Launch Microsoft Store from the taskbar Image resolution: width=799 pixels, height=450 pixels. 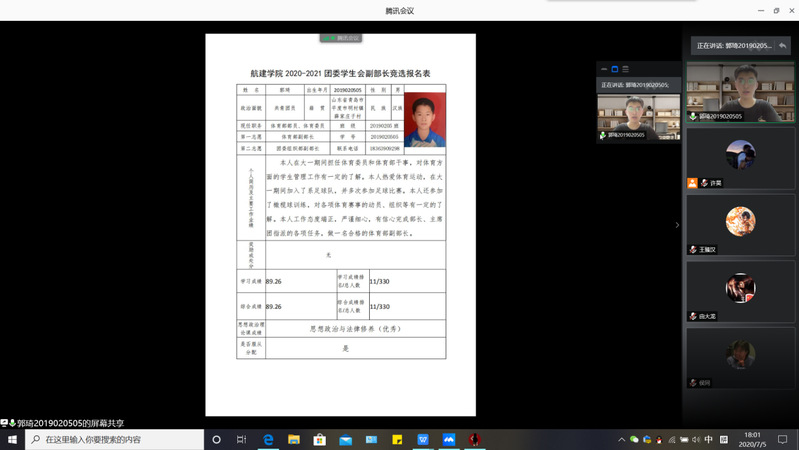coord(320,440)
